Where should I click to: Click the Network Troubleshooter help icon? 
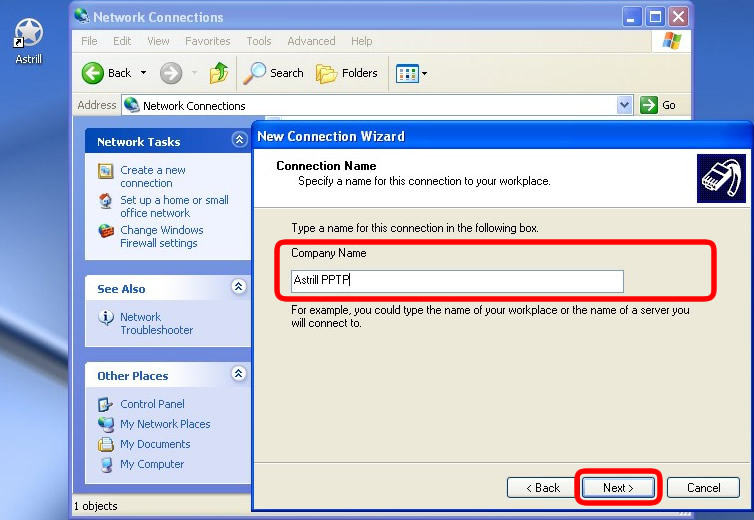pos(106,317)
